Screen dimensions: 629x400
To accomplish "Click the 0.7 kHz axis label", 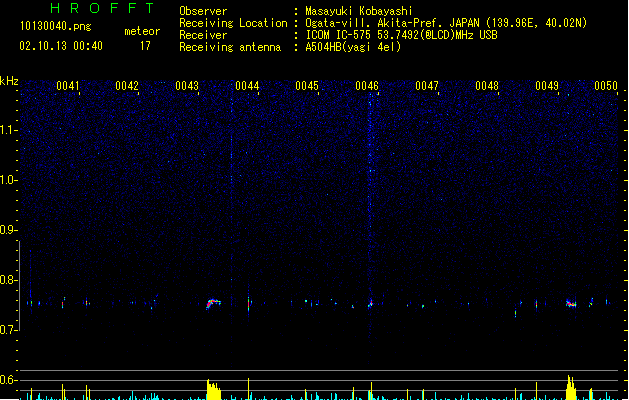I will pos(9,330).
